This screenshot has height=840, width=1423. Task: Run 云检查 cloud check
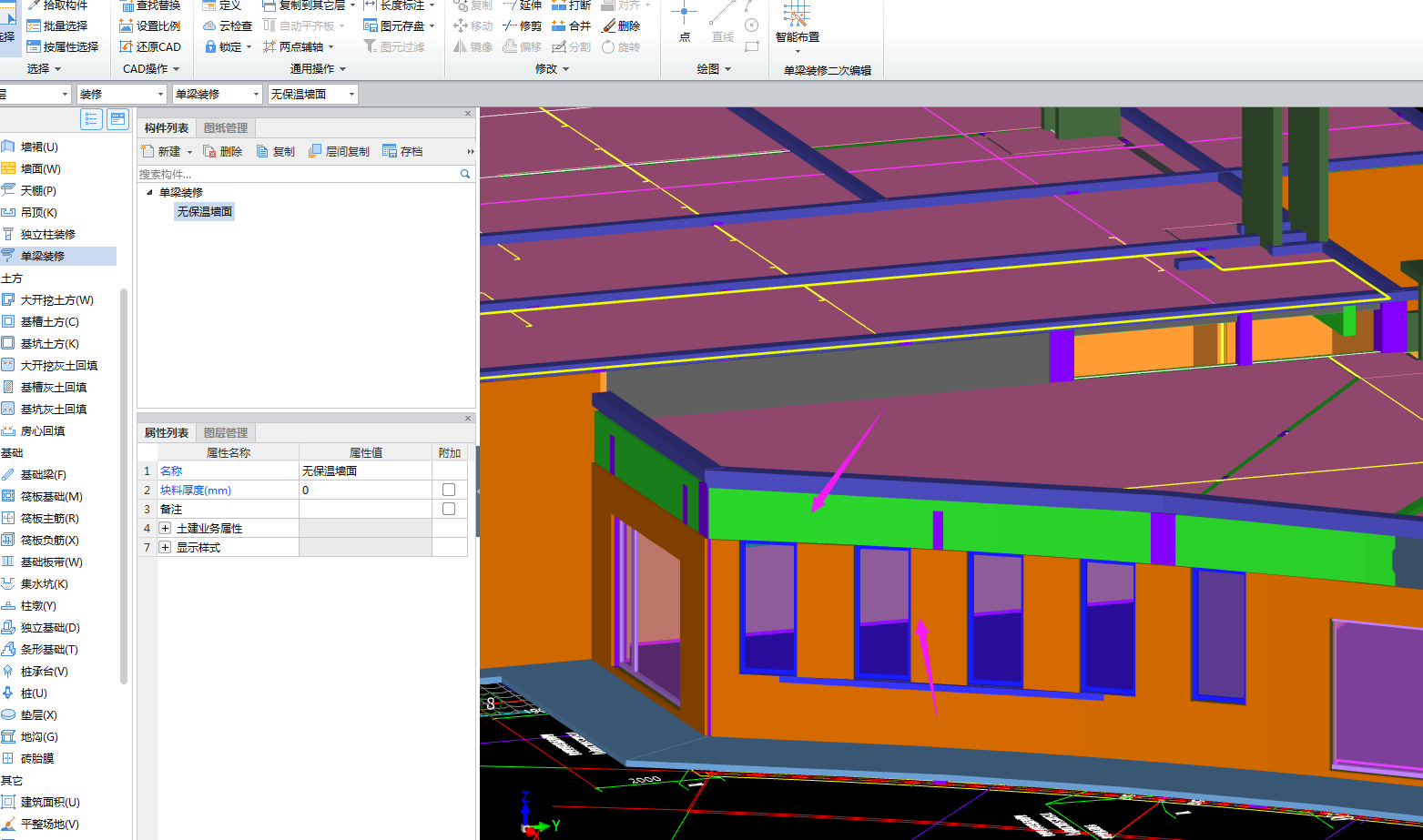(x=228, y=25)
